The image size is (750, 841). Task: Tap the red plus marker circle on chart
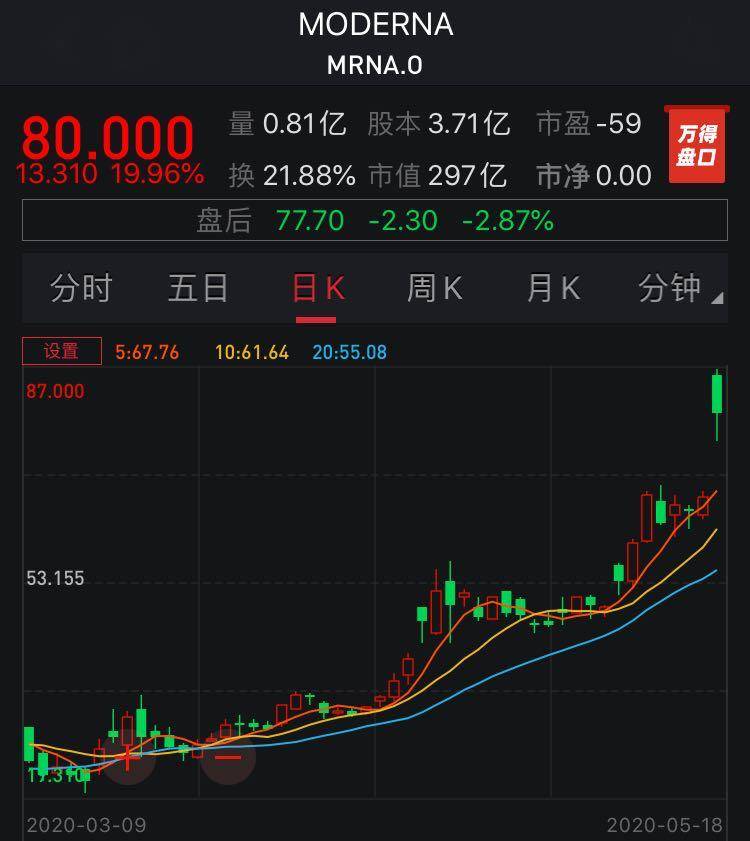point(128,757)
